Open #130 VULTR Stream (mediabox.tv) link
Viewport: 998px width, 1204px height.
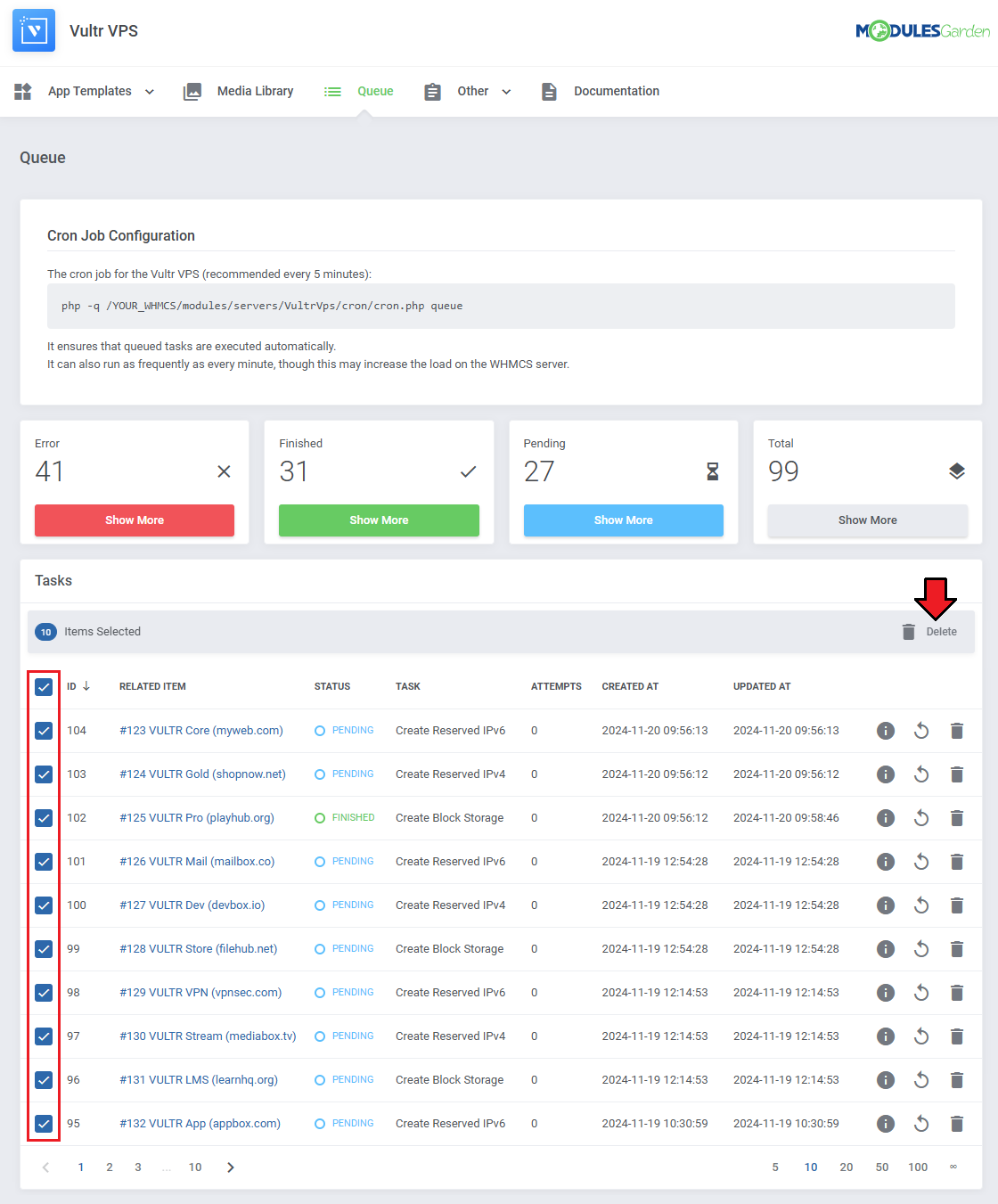[208, 1036]
